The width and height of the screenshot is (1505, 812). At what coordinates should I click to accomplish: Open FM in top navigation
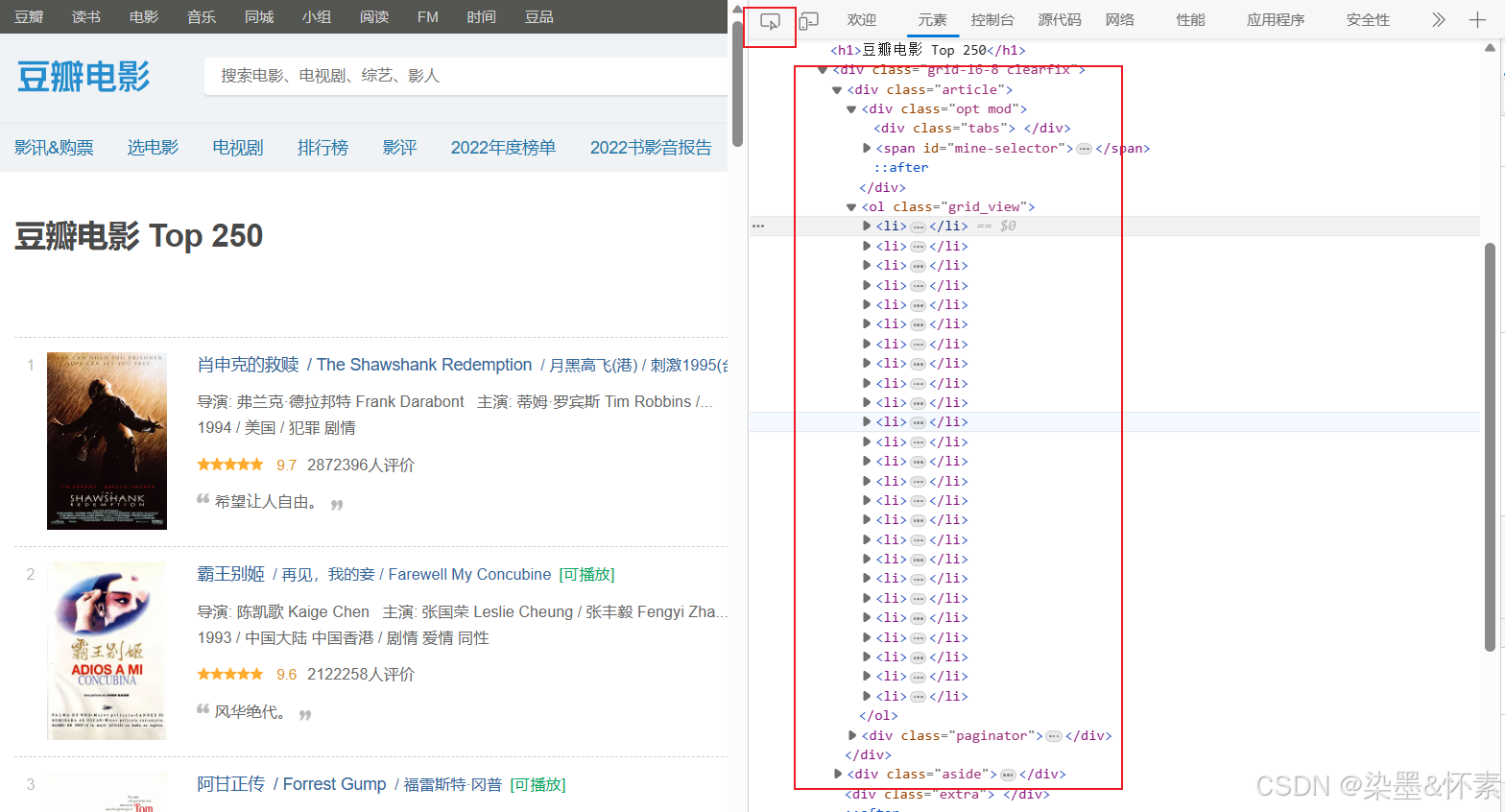(428, 16)
